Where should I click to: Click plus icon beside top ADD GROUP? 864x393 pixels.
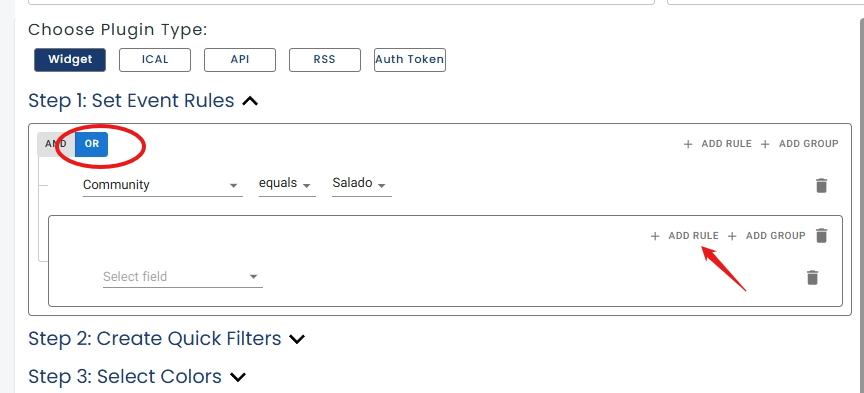click(x=765, y=144)
